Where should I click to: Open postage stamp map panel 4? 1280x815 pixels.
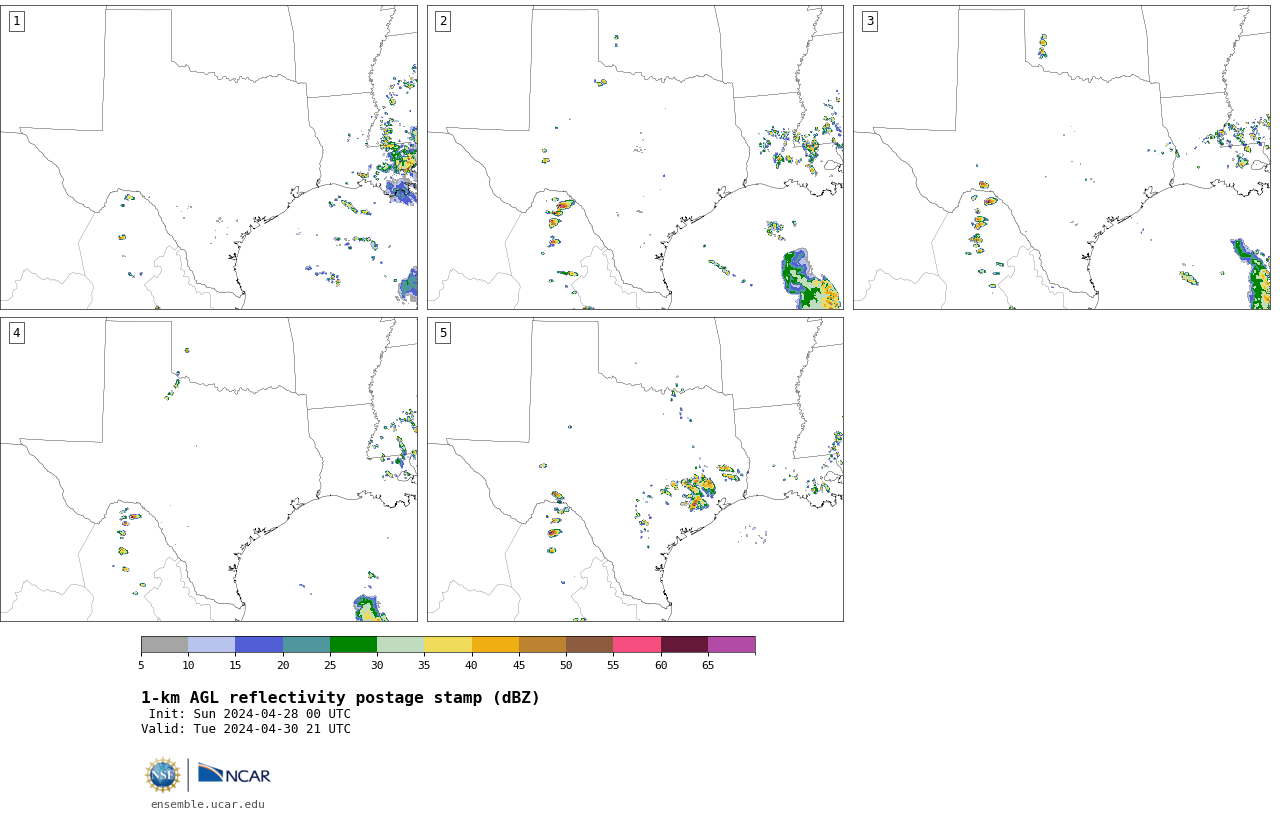(x=209, y=469)
